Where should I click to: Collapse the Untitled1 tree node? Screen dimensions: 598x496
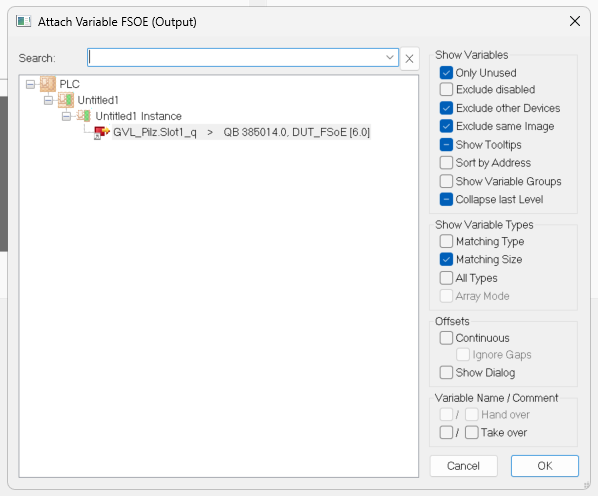(x=48, y=100)
